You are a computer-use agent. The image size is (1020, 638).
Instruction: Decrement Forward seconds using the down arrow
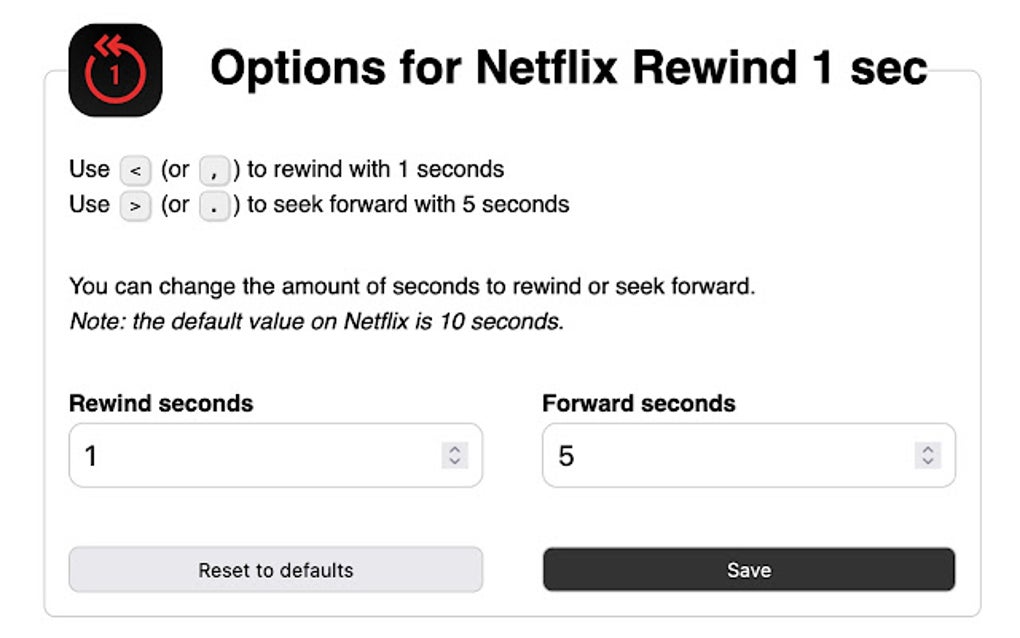928,461
